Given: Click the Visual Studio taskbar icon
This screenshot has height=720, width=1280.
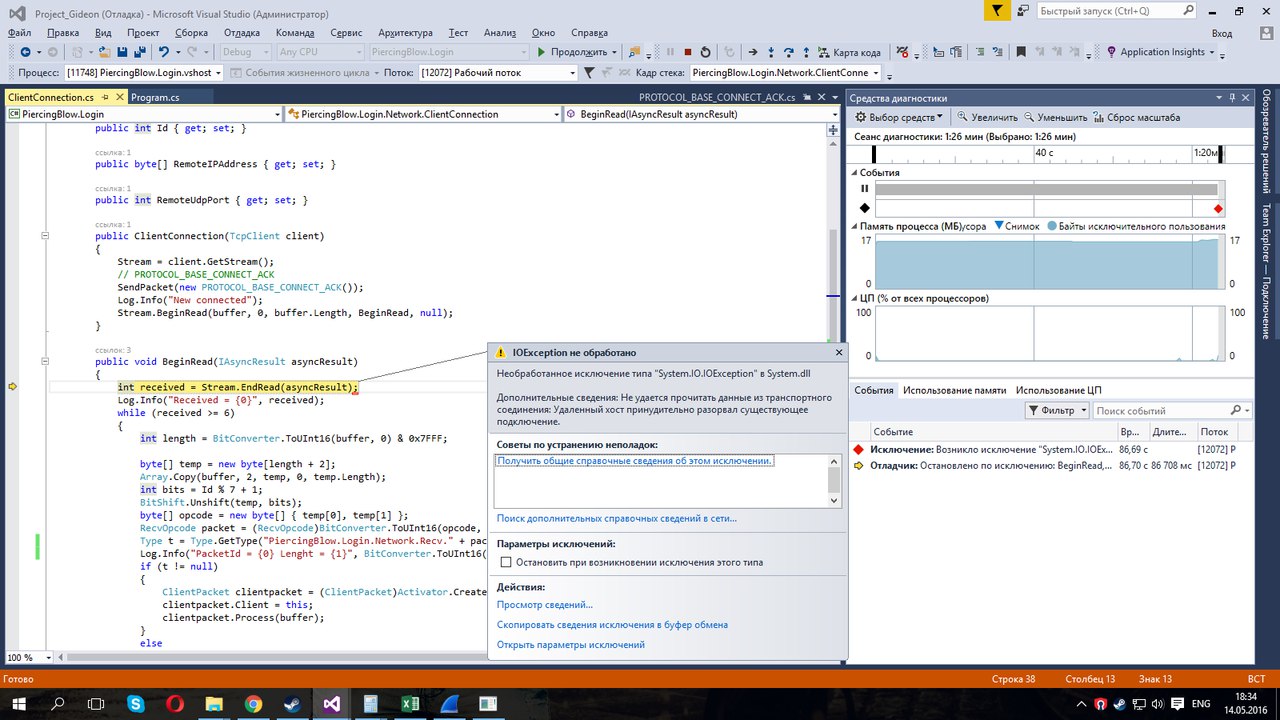Looking at the screenshot, I should coord(332,704).
